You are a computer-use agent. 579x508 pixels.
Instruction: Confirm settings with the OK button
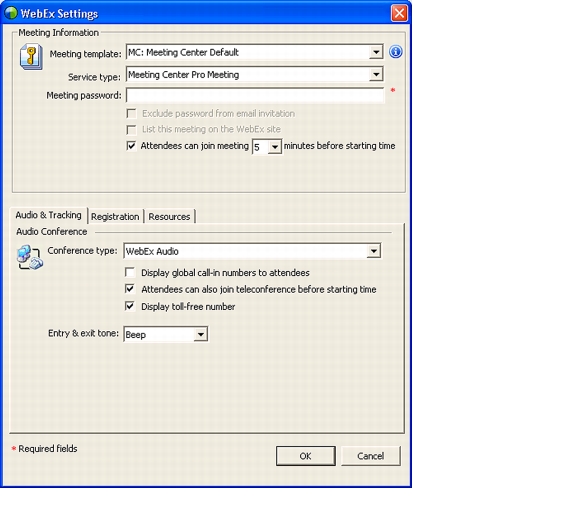point(305,456)
